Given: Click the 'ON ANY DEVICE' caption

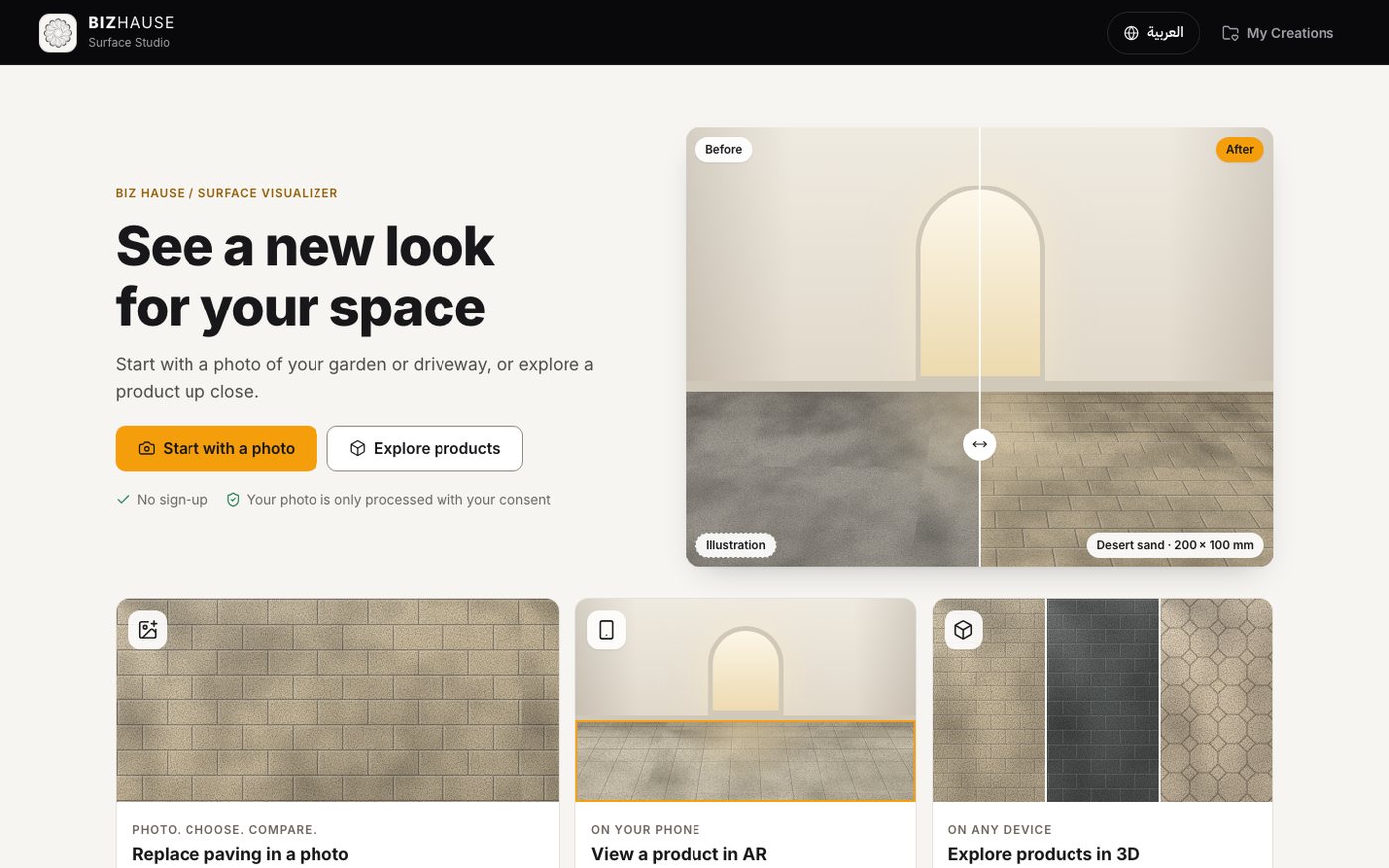Looking at the screenshot, I should 999,829.
